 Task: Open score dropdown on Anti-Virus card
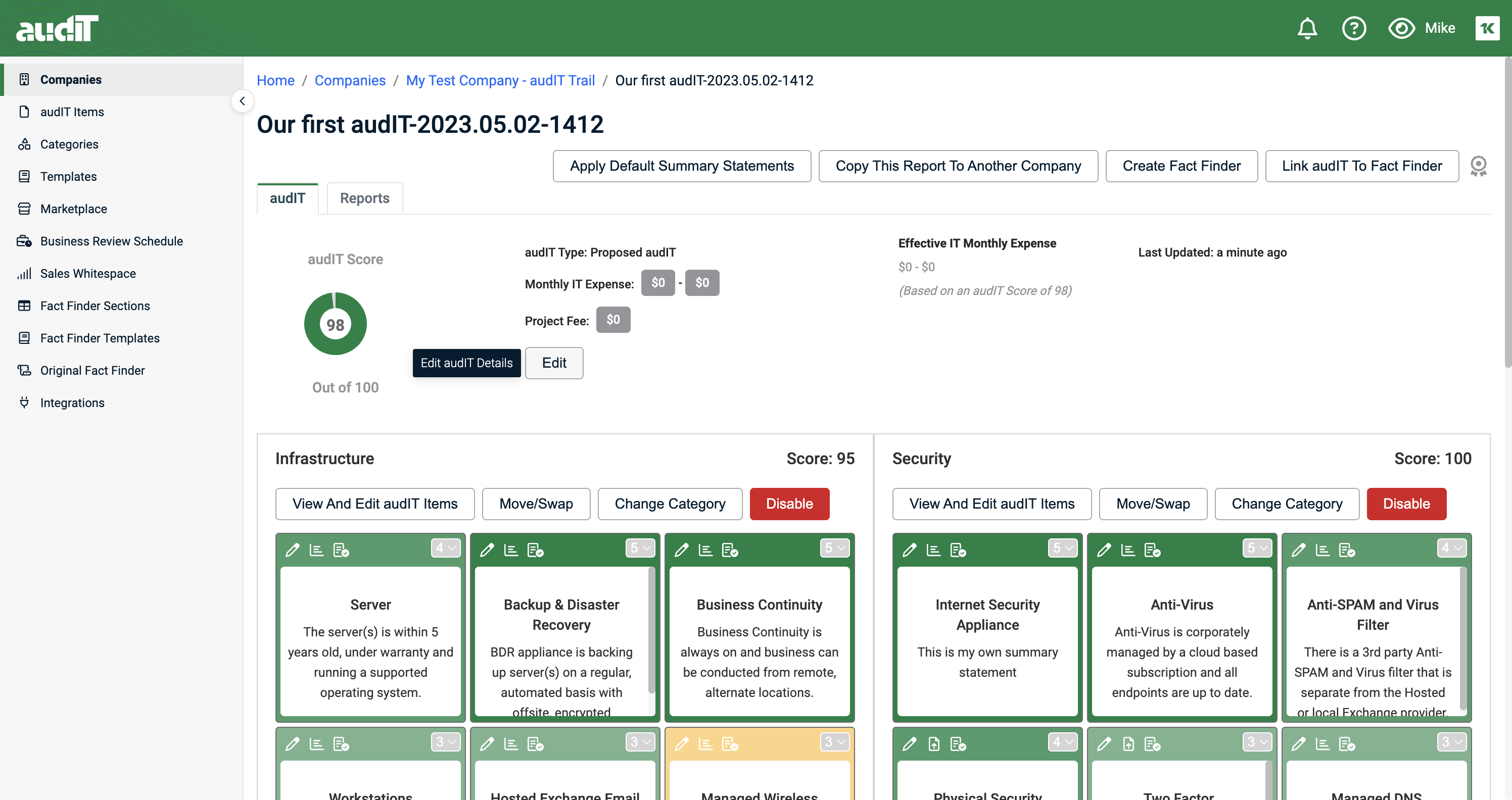pyautogui.click(x=1257, y=548)
